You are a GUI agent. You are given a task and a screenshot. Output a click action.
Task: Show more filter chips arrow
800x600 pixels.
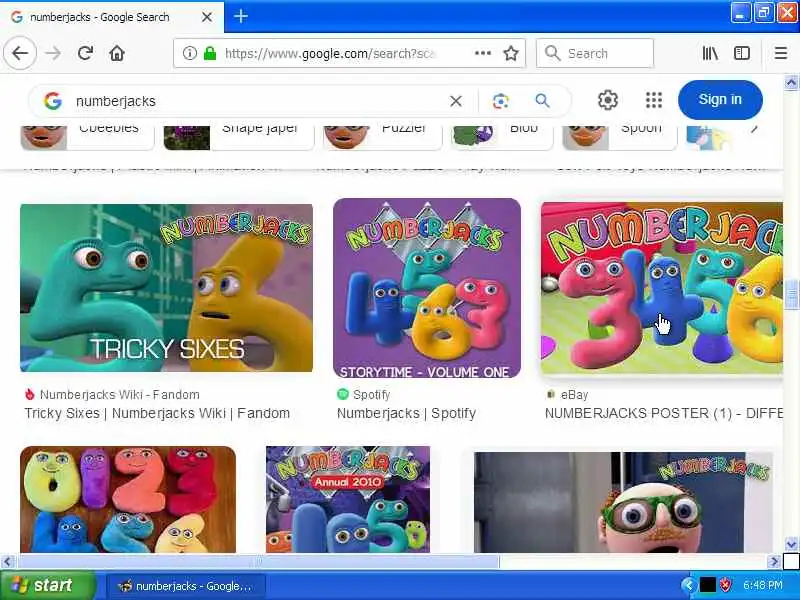pos(755,130)
